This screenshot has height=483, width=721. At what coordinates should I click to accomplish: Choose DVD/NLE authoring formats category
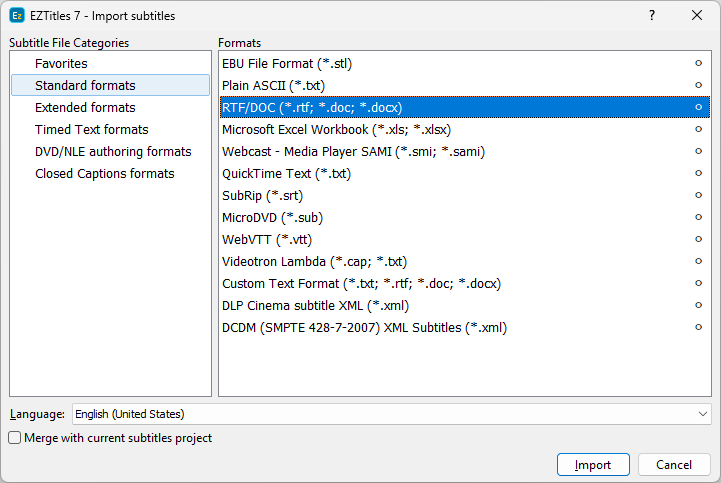pyautogui.click(x=112, y=151)
